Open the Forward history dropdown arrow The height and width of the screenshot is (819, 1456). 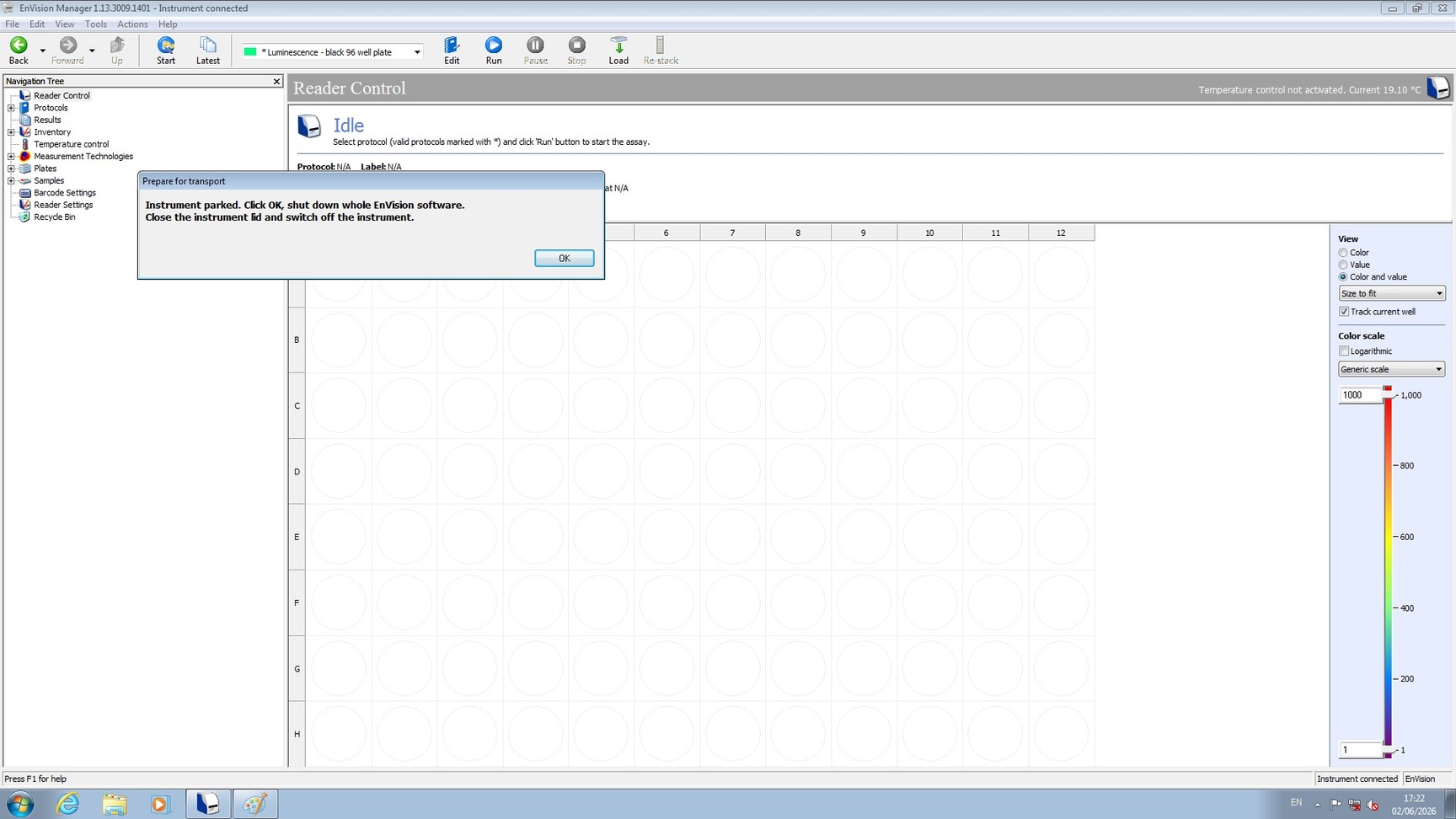[92, 51]
